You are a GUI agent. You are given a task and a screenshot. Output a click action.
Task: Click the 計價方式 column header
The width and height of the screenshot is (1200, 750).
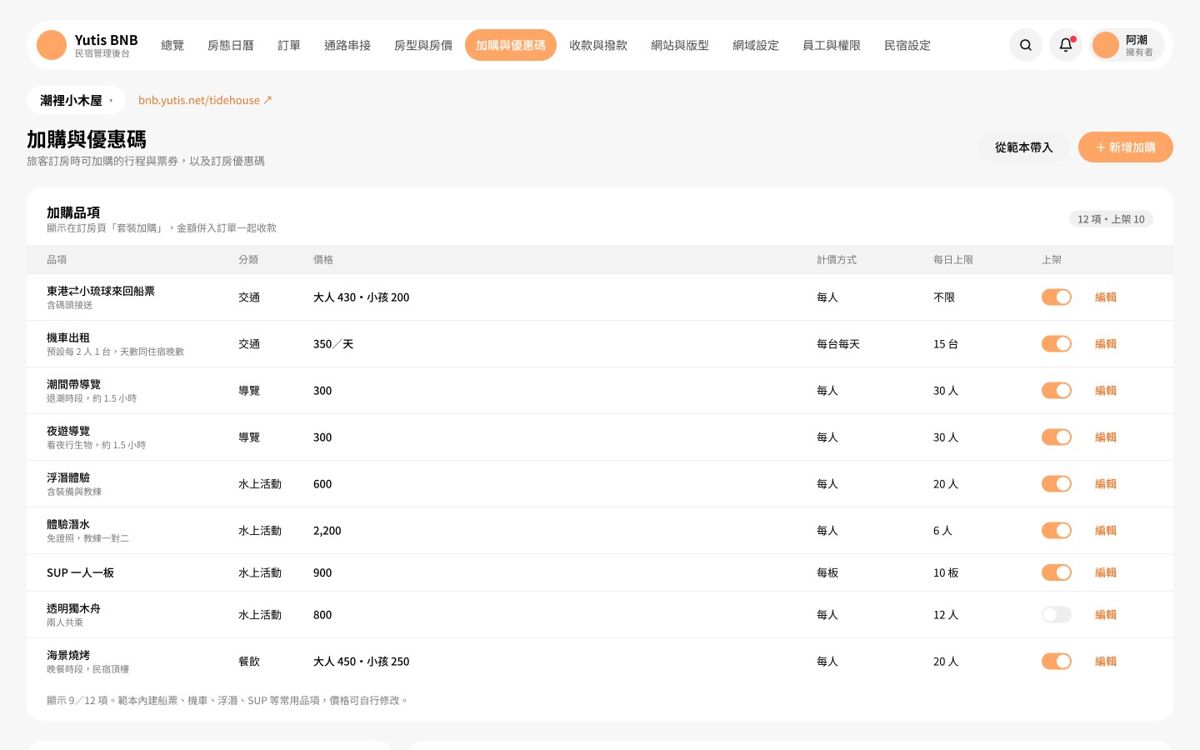tap(837, 260)
